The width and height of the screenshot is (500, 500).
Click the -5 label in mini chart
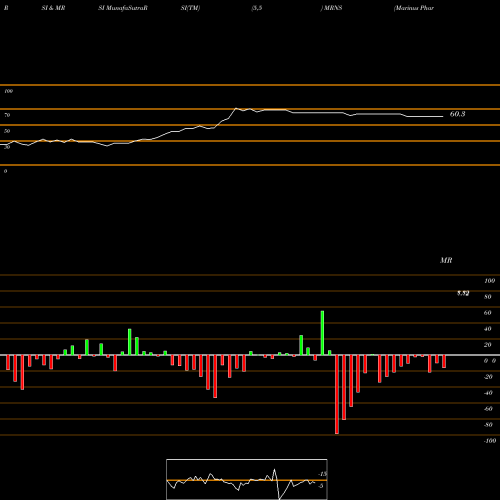(x=321, y=486)
